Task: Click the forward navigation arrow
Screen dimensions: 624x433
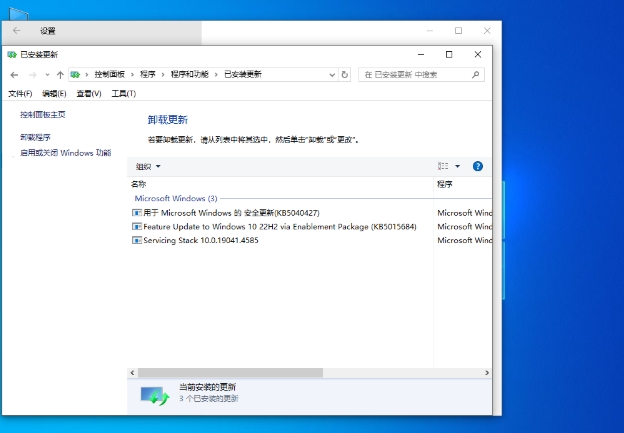Action: tap(33, 75)
